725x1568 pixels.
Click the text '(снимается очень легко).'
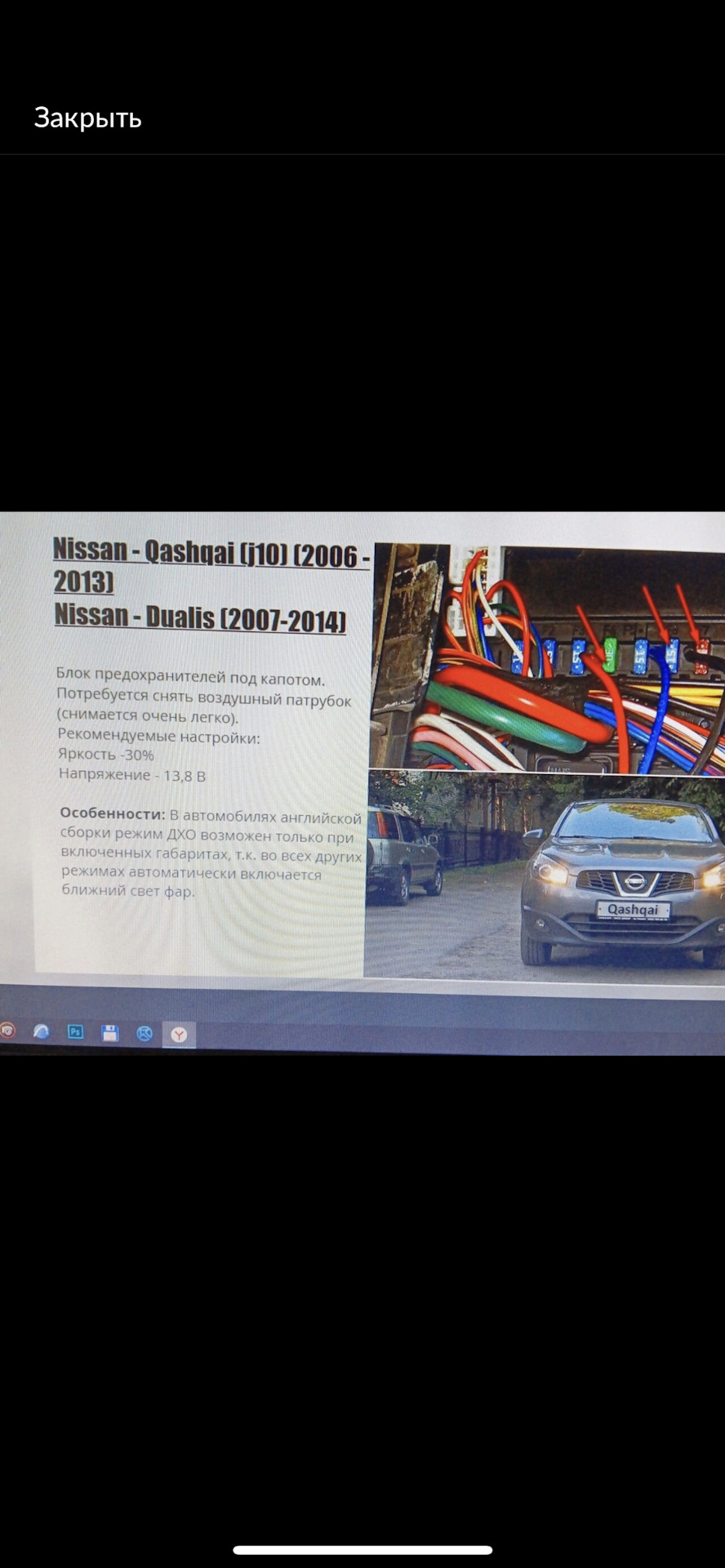(148, 716)
